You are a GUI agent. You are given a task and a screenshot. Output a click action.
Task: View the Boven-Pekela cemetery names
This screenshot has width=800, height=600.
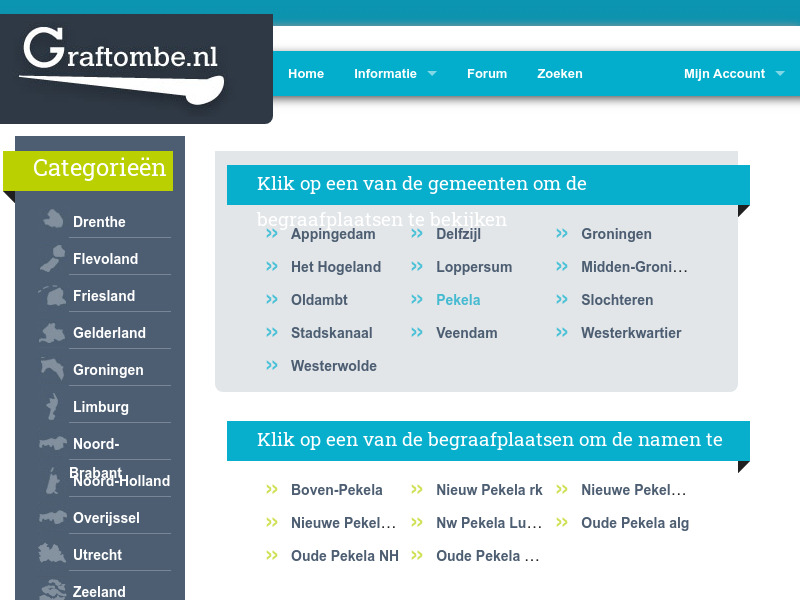337,490
